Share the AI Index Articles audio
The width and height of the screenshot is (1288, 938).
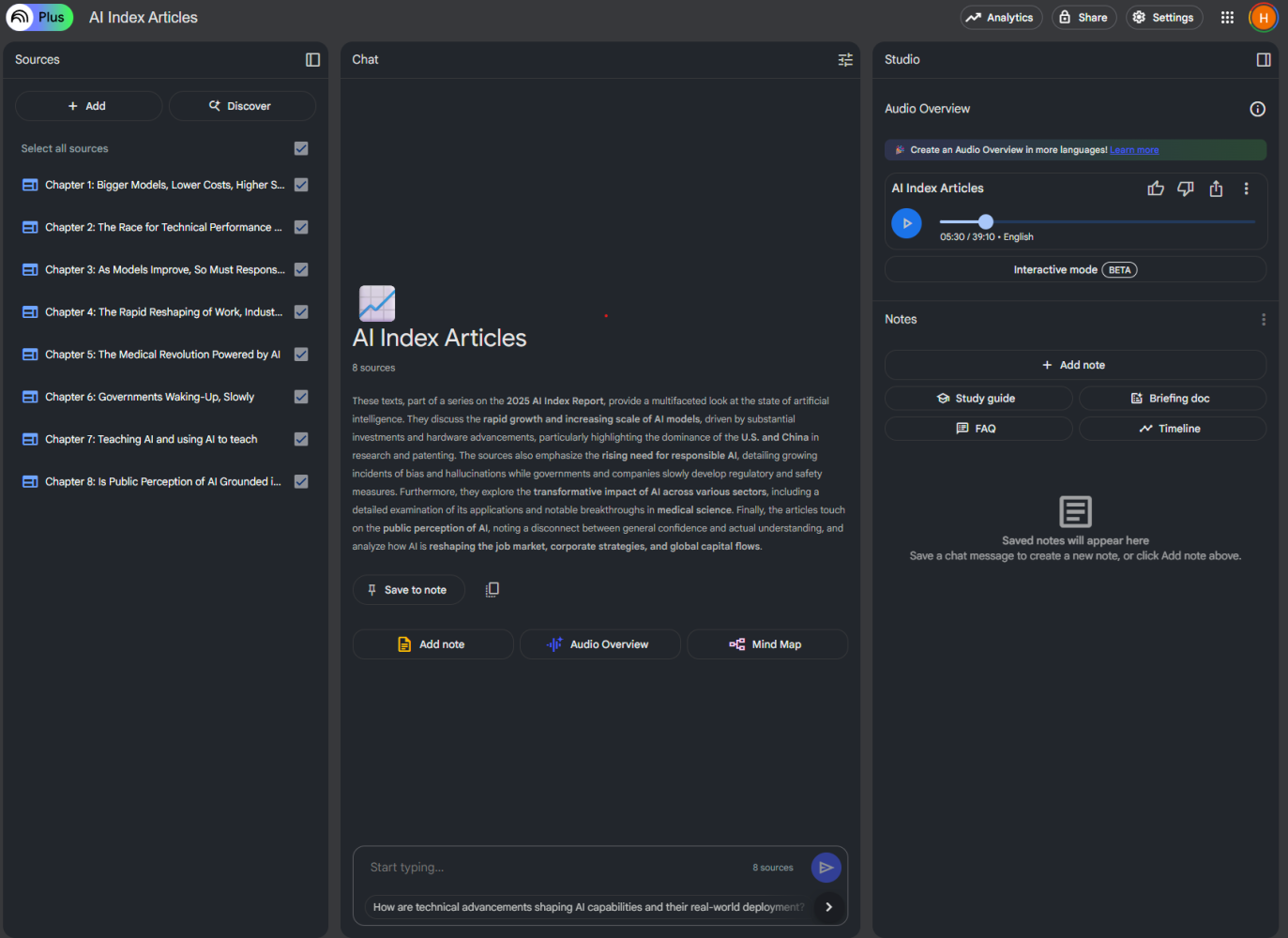pos(1216,189)
